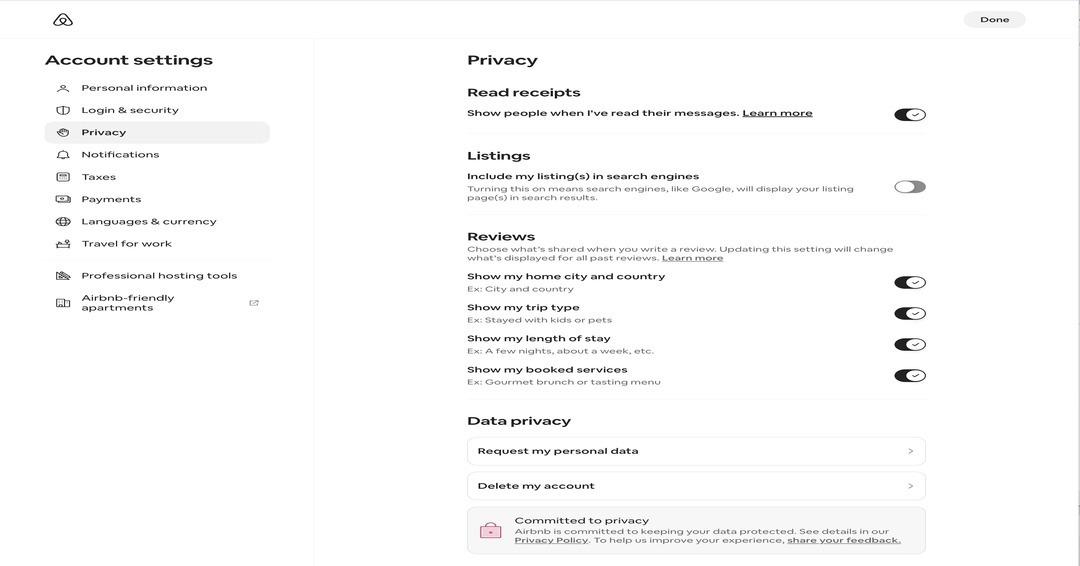Click the Languages & currency globe icon

pos(63,222)
